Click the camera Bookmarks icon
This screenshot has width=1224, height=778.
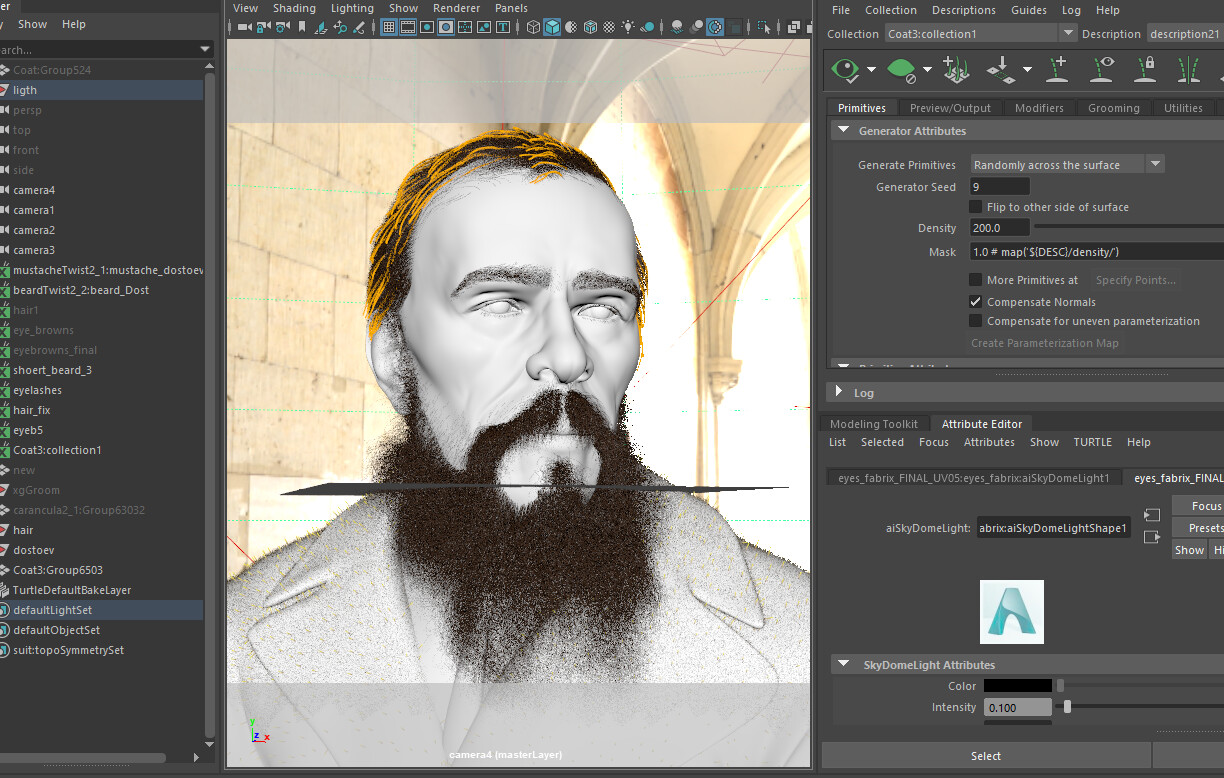point(301,27)
